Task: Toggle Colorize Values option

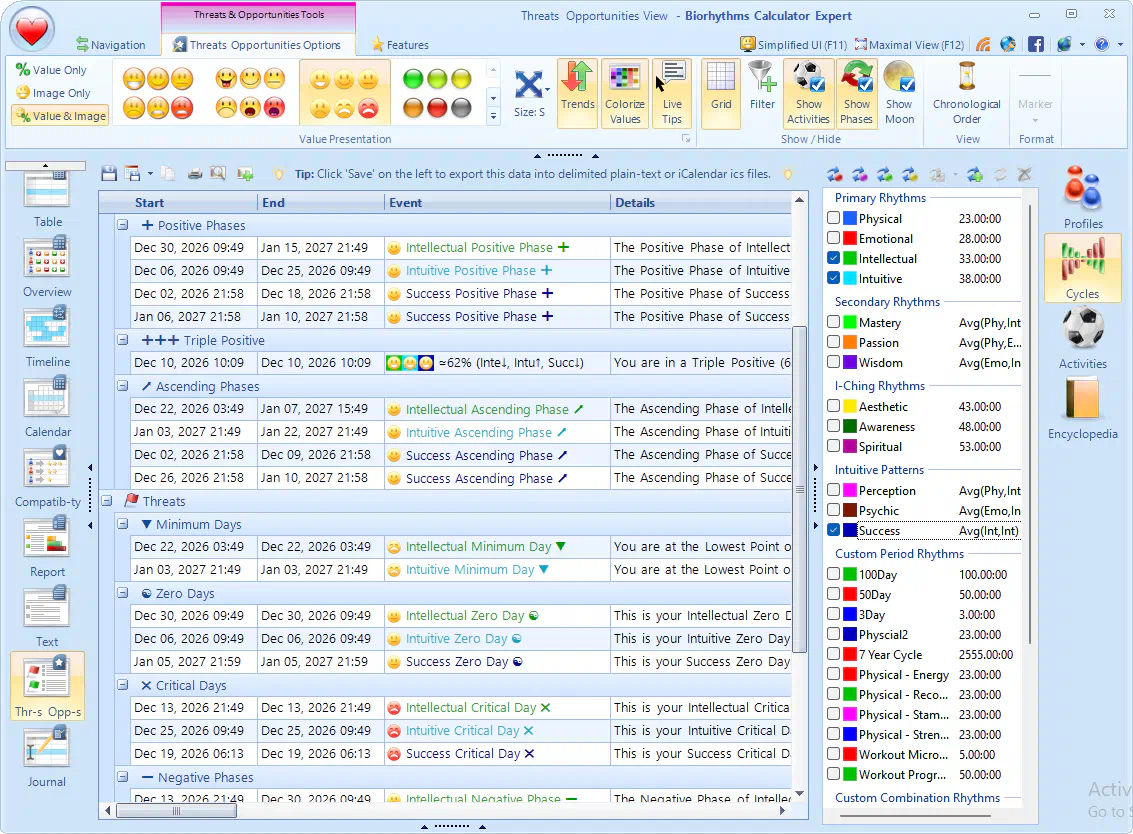Action: 624,94
